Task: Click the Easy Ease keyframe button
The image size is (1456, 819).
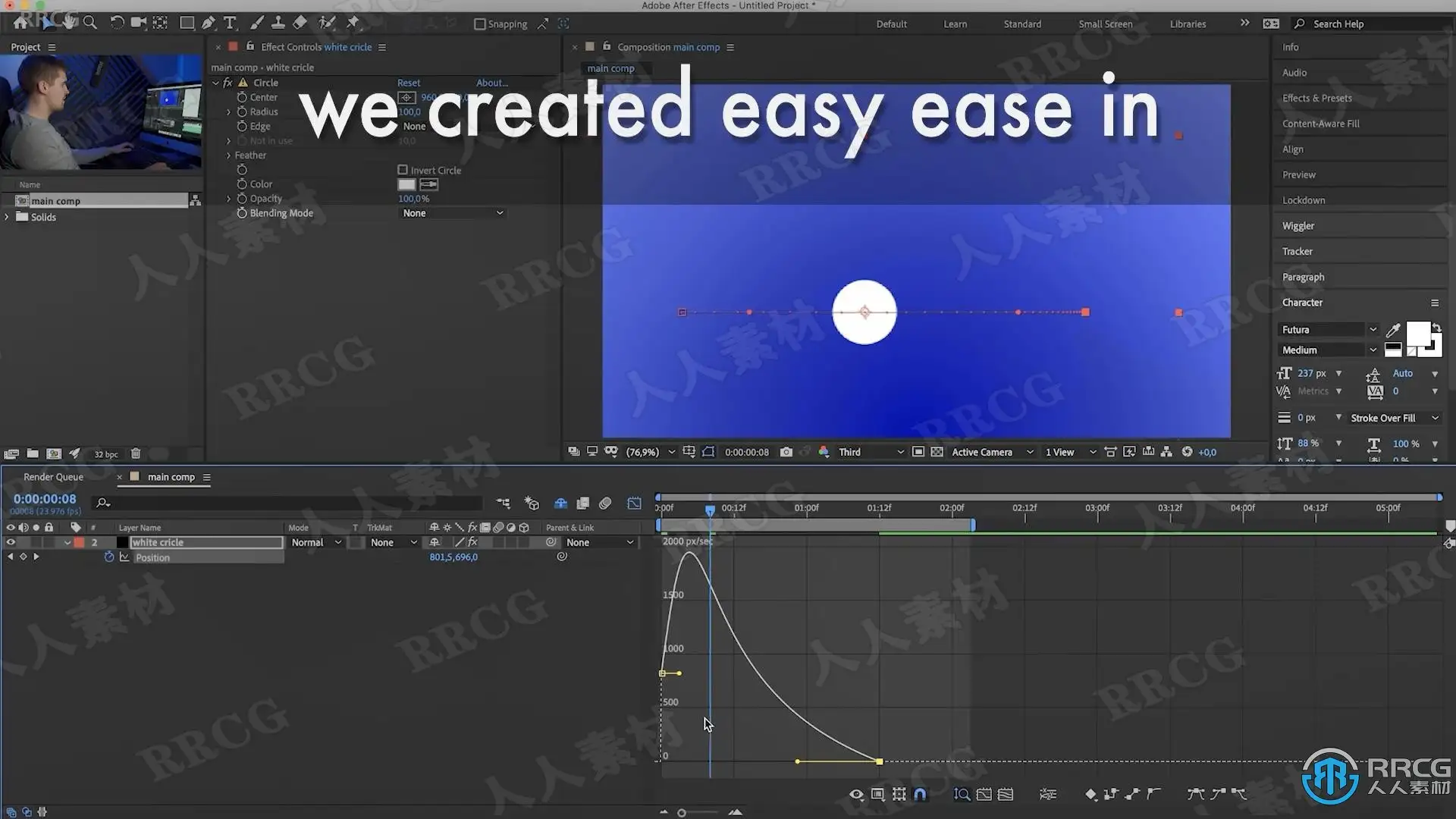Action: pos(1196,794)
